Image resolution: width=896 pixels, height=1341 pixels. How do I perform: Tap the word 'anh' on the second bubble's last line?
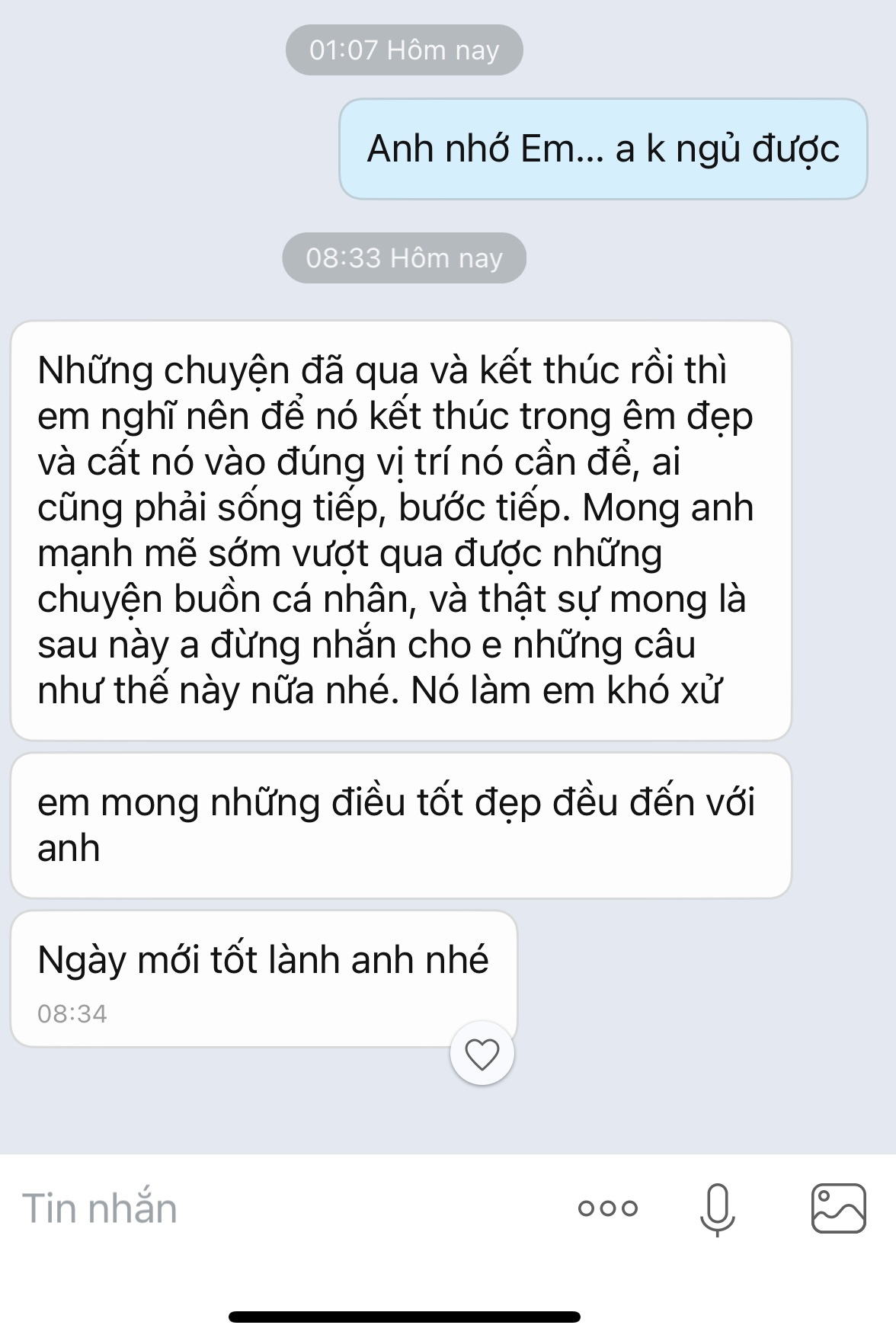[69, 849]
